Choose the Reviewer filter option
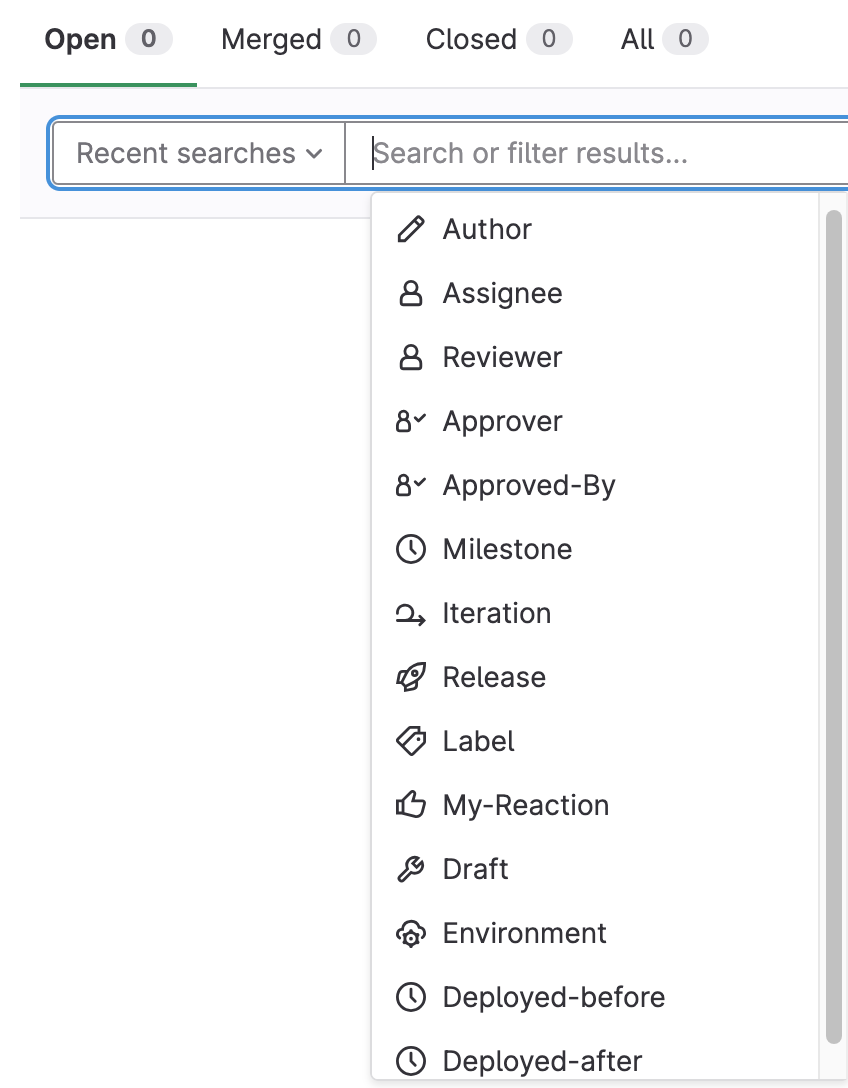This screenshot has width=848, height=1088. 502,358
